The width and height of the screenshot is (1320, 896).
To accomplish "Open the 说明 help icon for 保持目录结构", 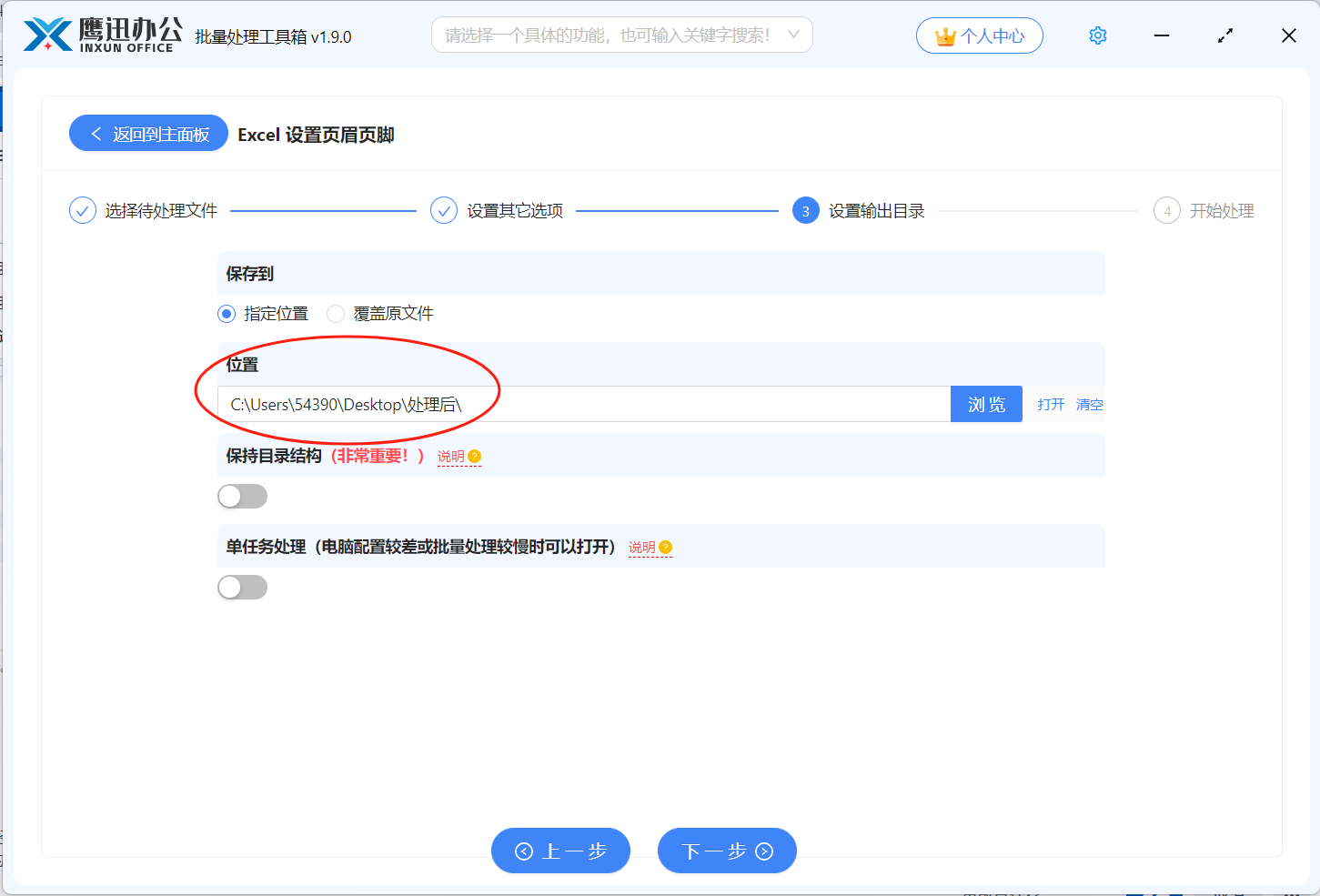I will pyautogui.click(x=474, y=456).
